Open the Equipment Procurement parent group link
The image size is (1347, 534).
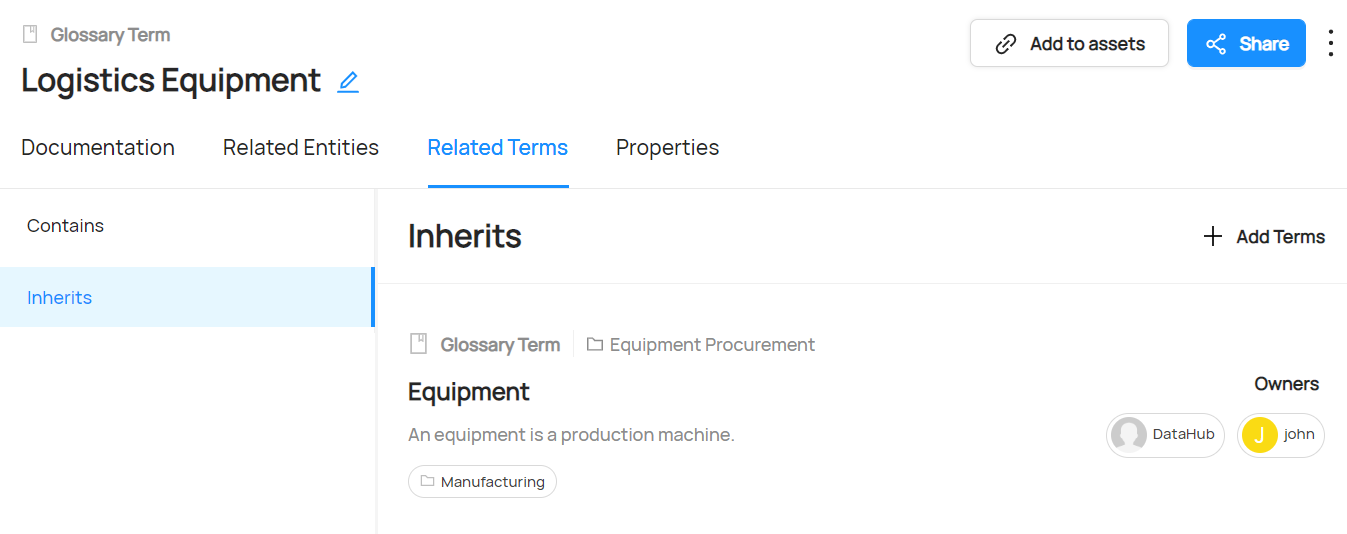(712, 345)
